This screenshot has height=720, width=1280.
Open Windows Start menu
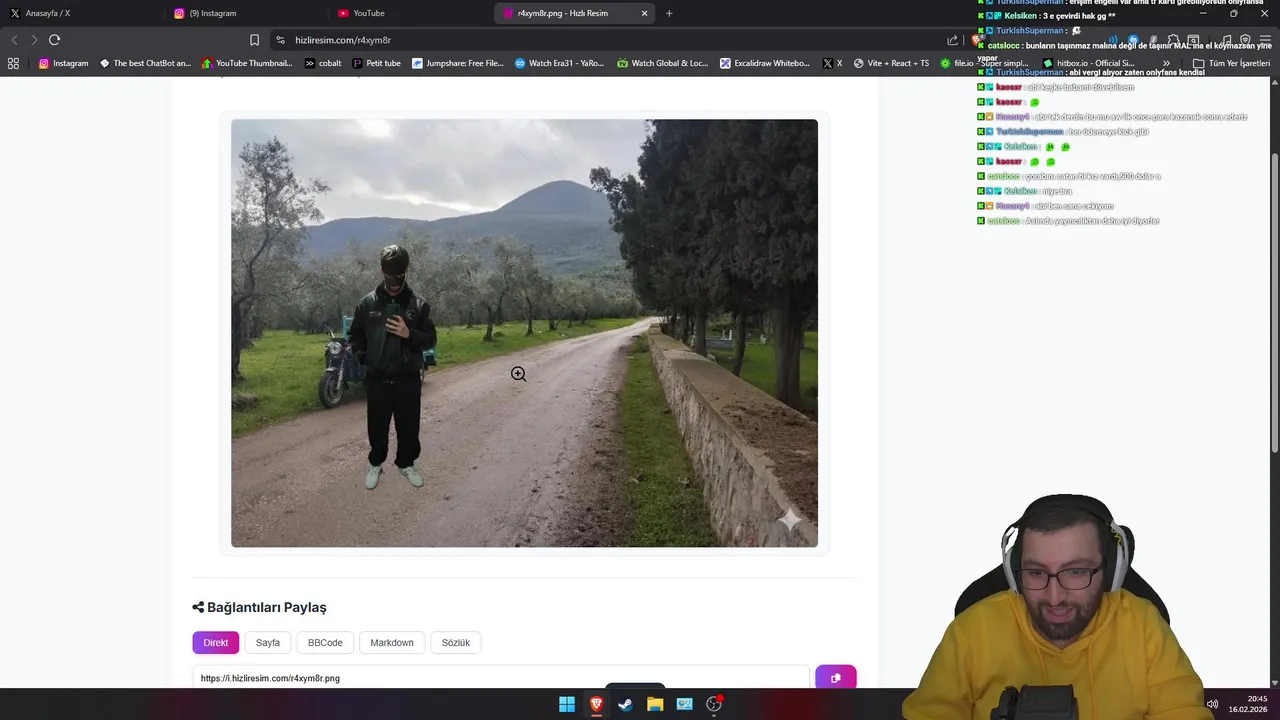[x=567, y=704]
